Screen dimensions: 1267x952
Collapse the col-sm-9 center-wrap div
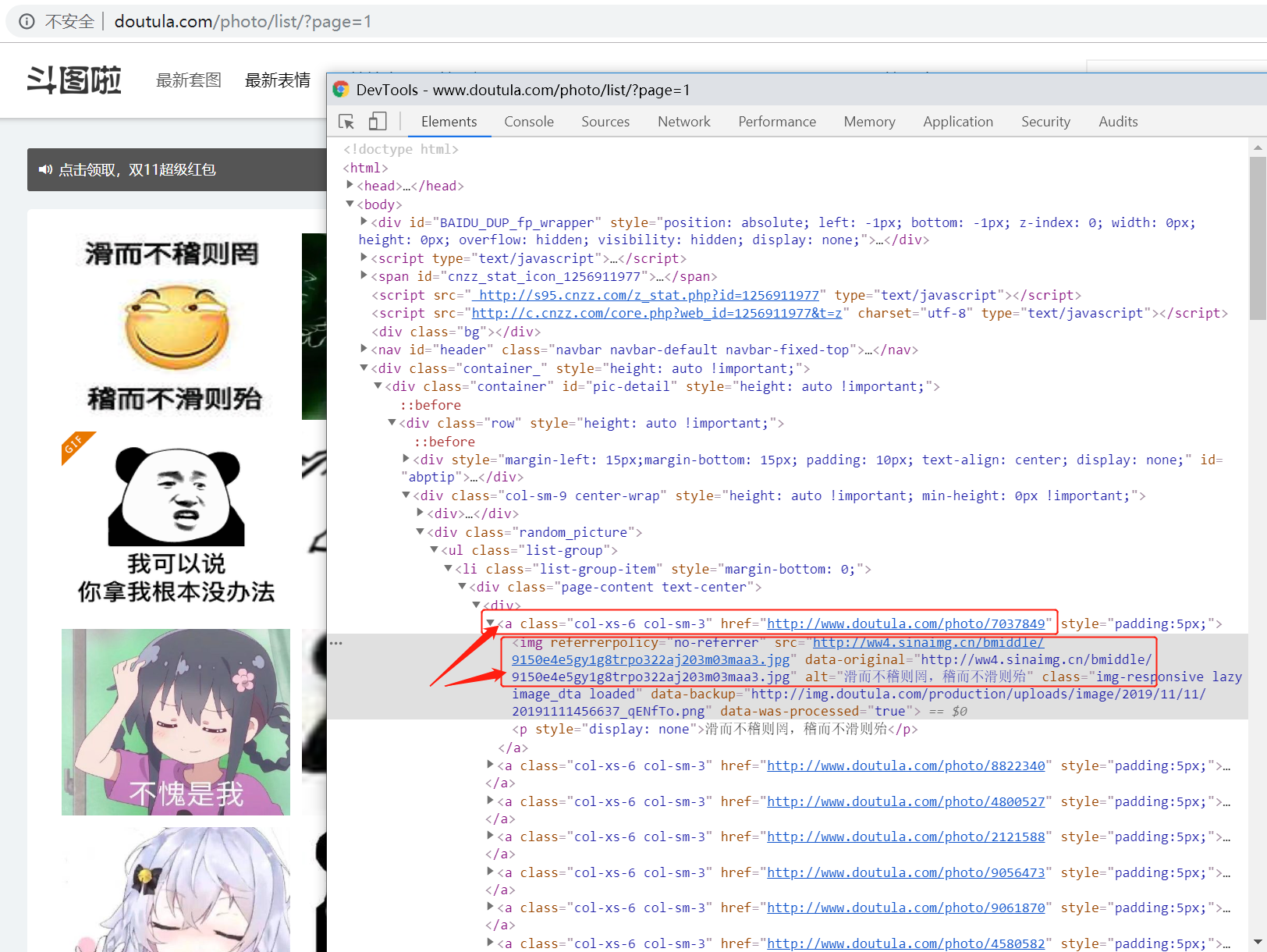(406, 495)
